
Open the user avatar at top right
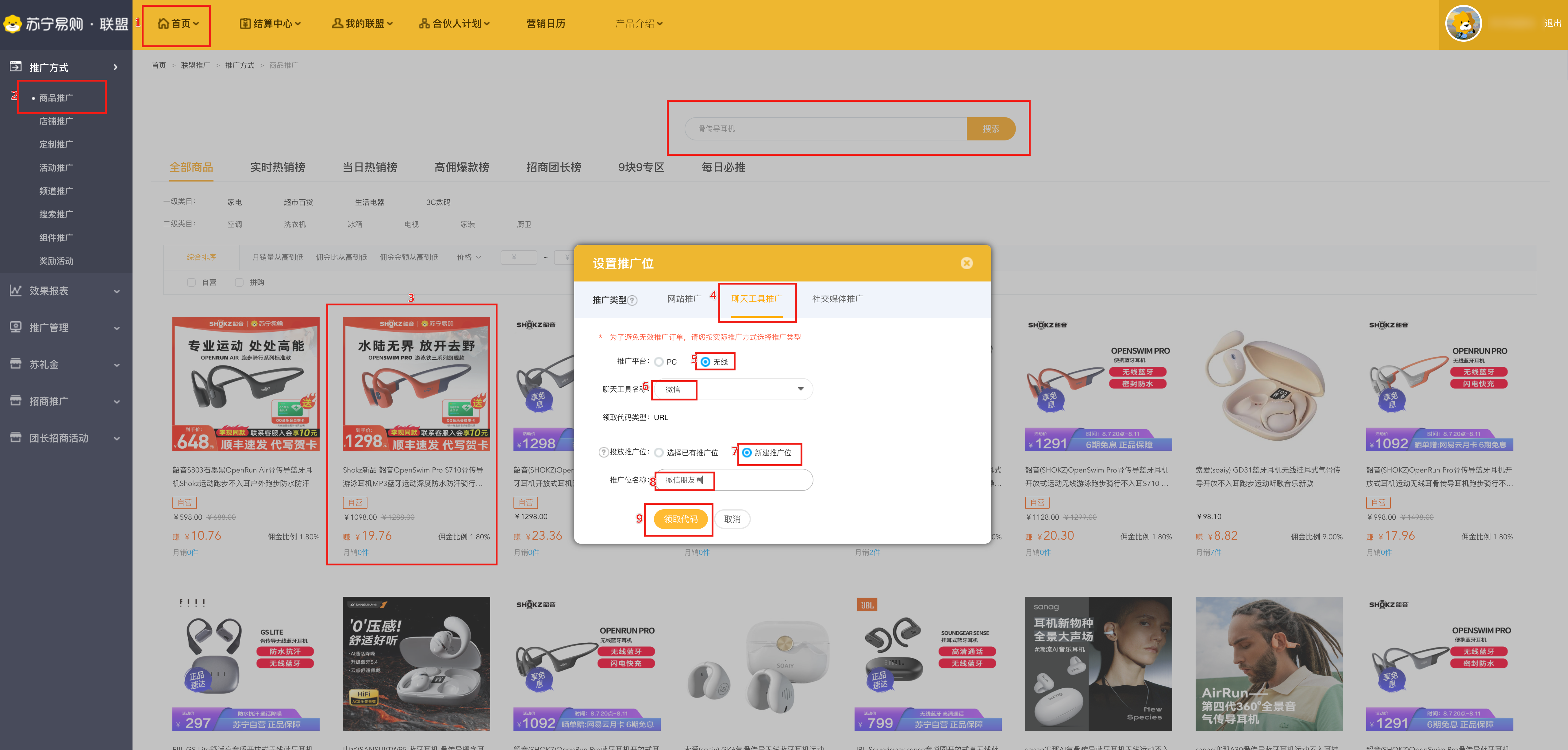(1463, 23)
